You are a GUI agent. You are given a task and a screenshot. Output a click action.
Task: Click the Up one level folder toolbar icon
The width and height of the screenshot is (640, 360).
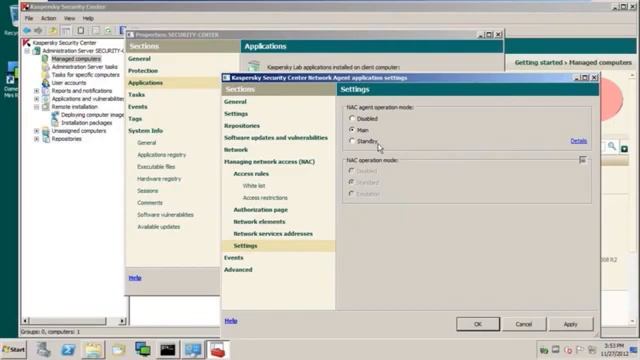53,31
